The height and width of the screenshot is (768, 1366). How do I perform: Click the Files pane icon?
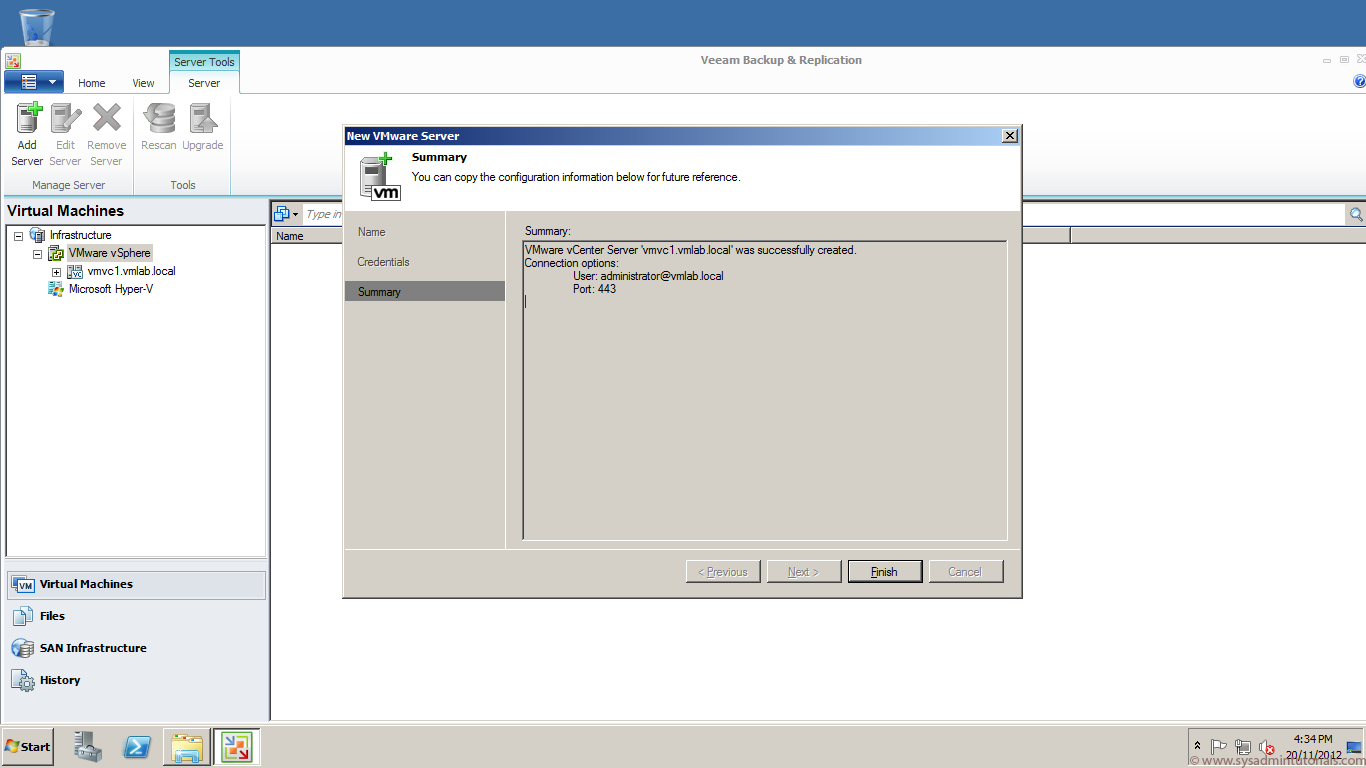click(23, 616)
